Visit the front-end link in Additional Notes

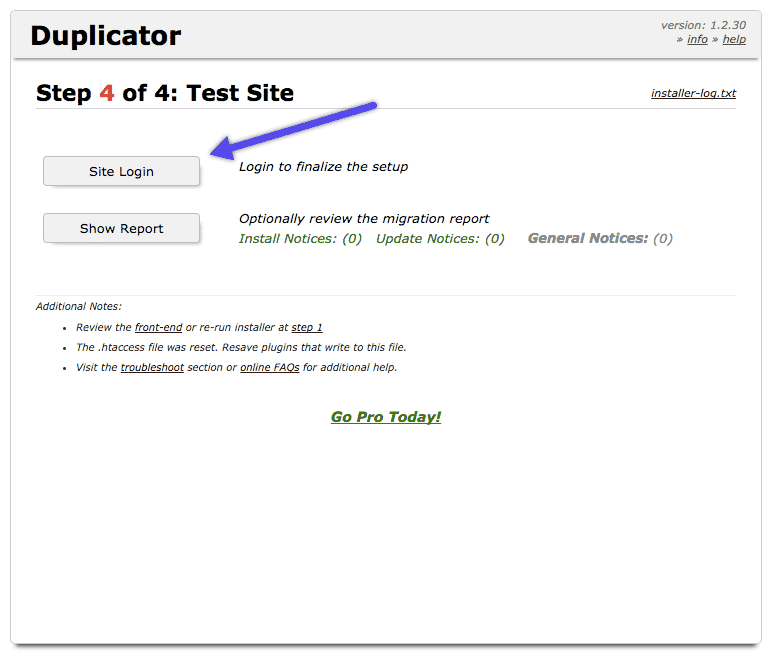tap(158, 327)
